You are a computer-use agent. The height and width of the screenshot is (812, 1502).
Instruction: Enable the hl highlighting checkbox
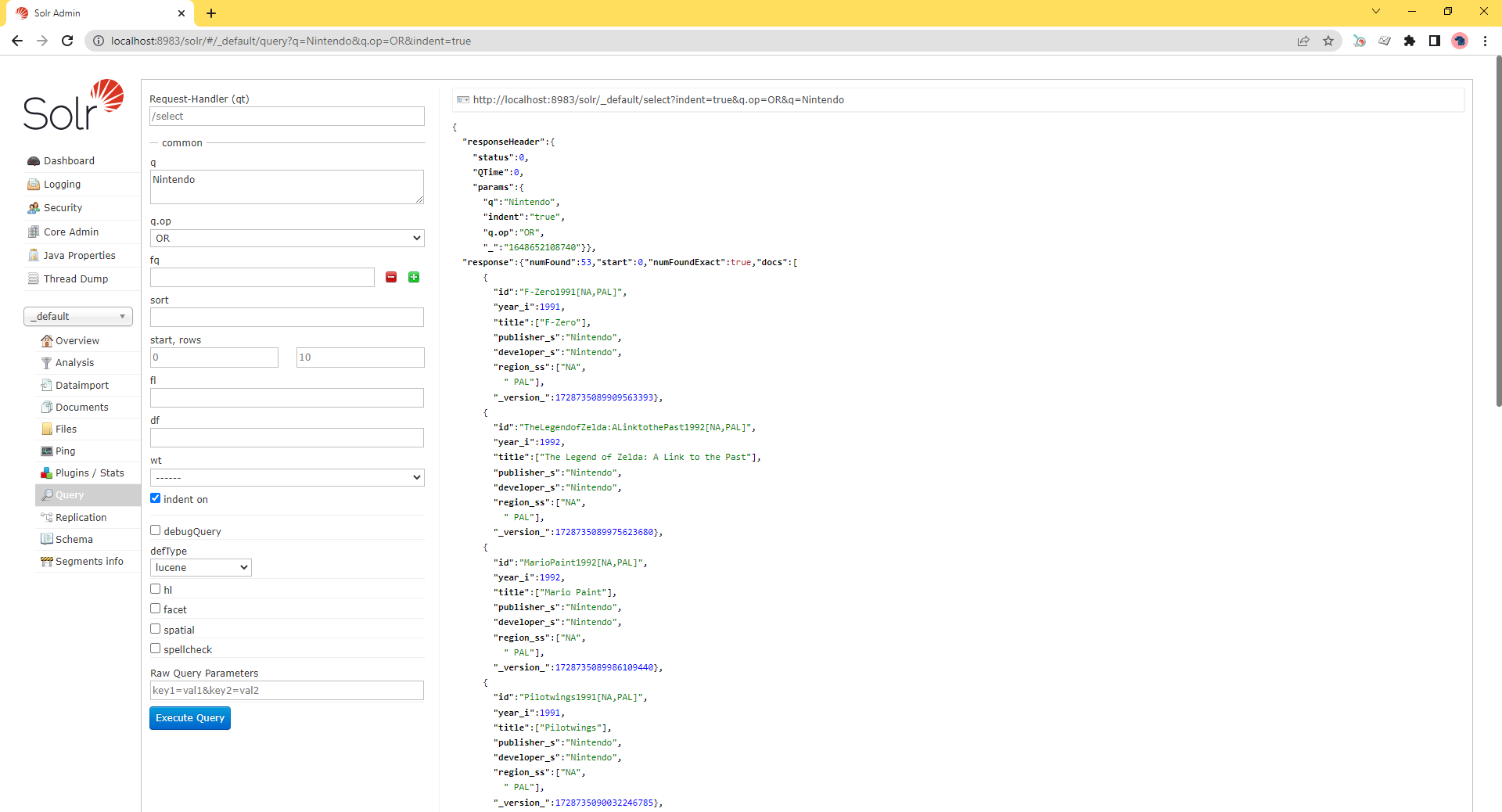155,589
